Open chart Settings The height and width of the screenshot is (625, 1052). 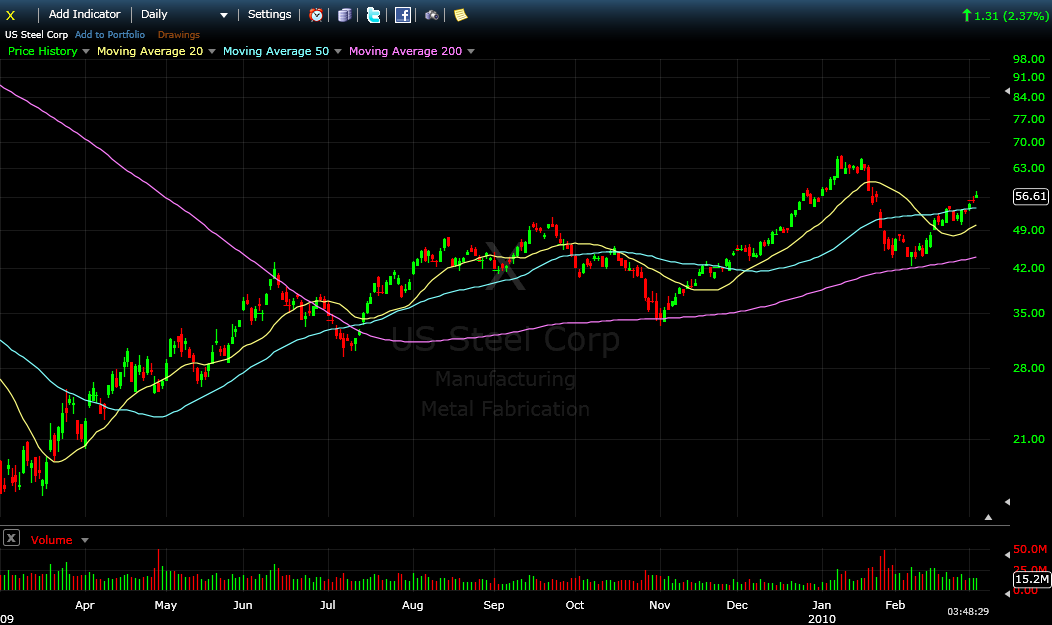click(x=269, y=14)
